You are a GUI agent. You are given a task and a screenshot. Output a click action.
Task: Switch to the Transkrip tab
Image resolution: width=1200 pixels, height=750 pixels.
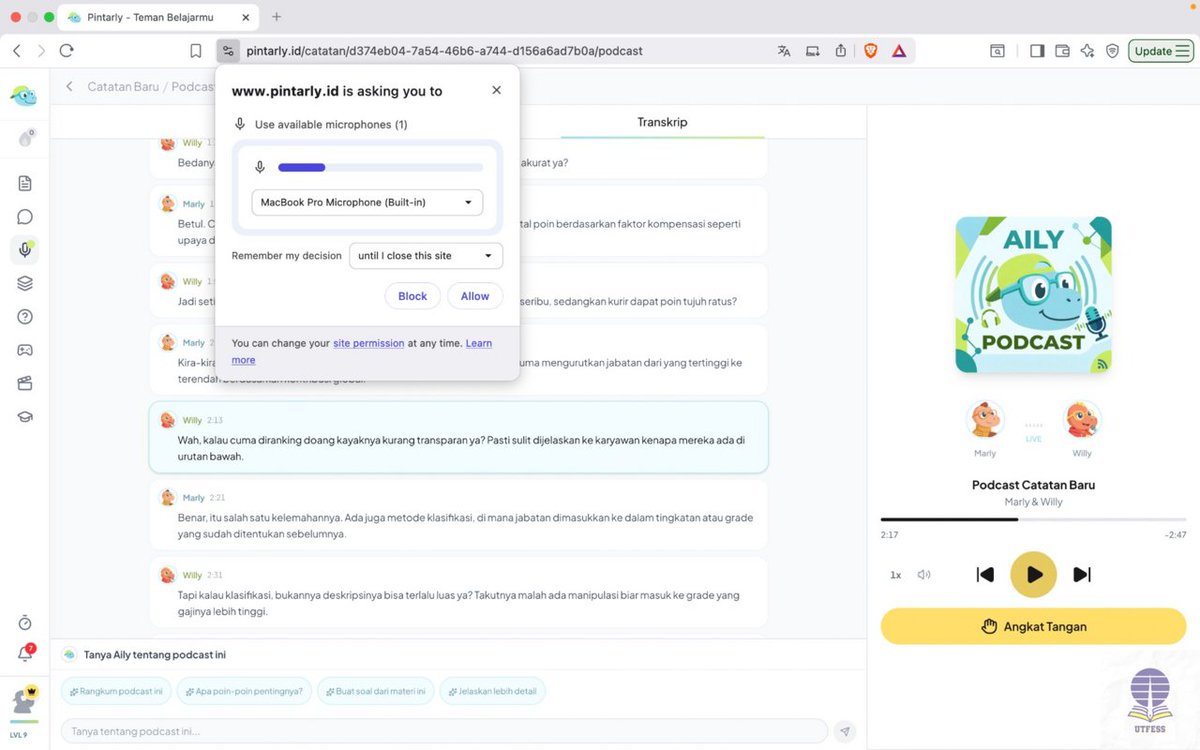coord(662,122)
